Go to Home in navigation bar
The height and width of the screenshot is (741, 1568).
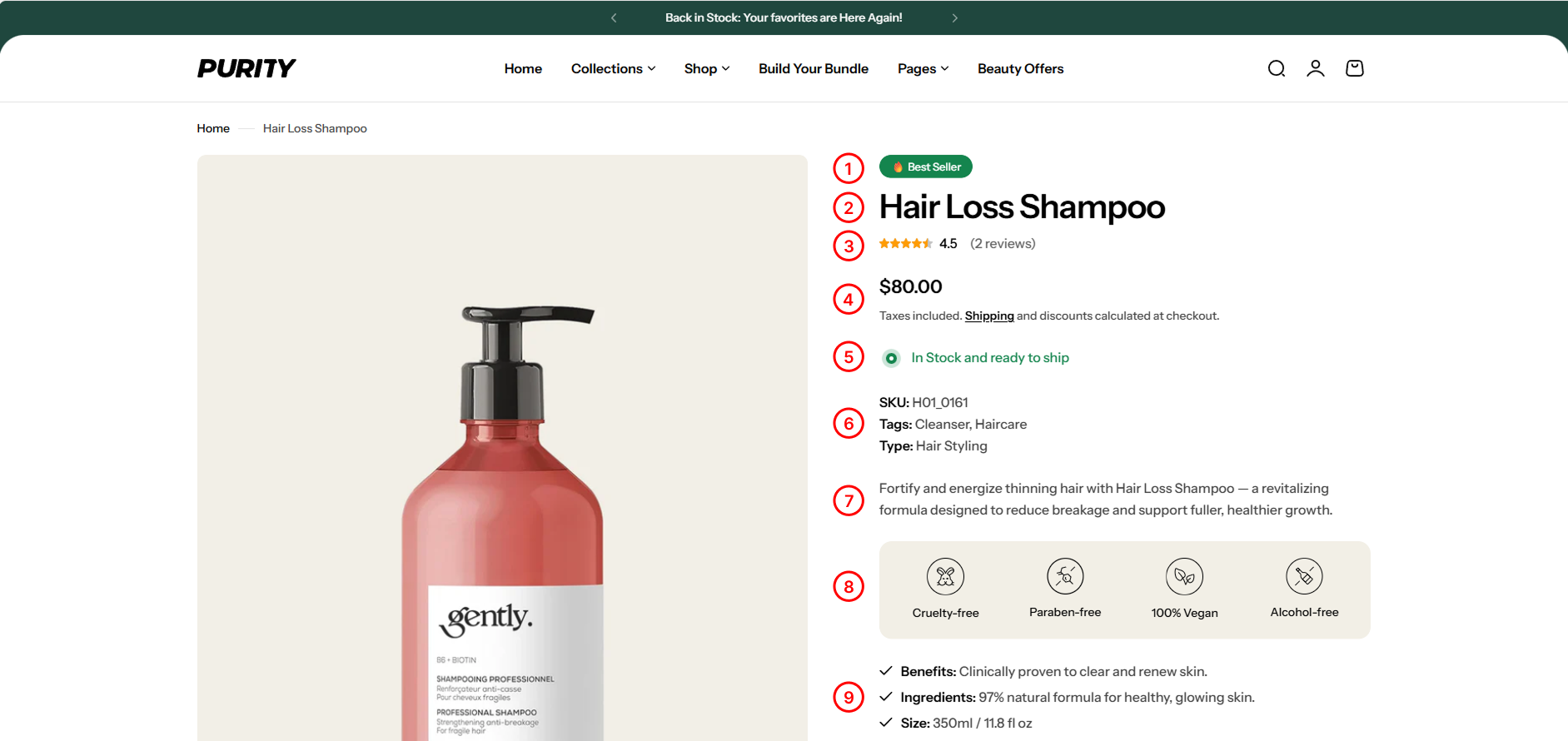tap(523, 68)
